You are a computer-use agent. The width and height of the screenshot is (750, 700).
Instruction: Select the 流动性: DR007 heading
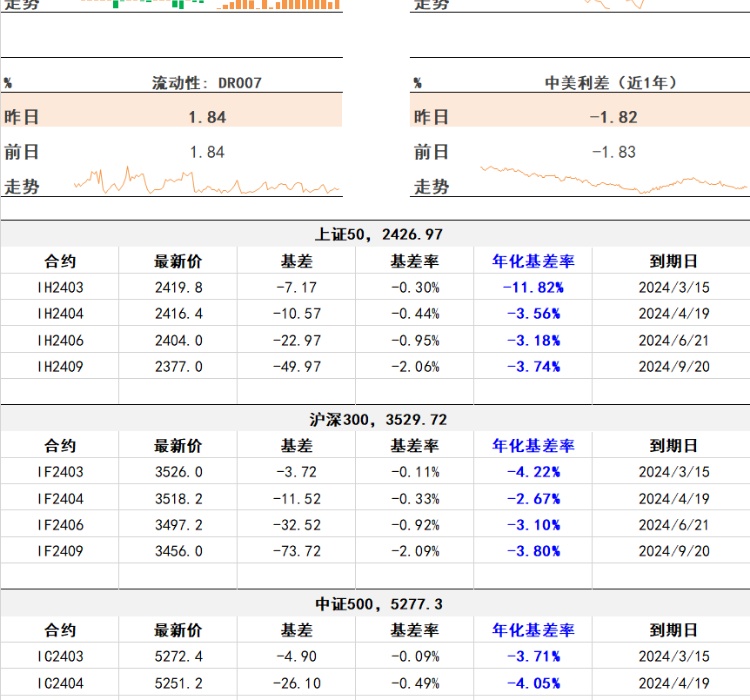207,83
